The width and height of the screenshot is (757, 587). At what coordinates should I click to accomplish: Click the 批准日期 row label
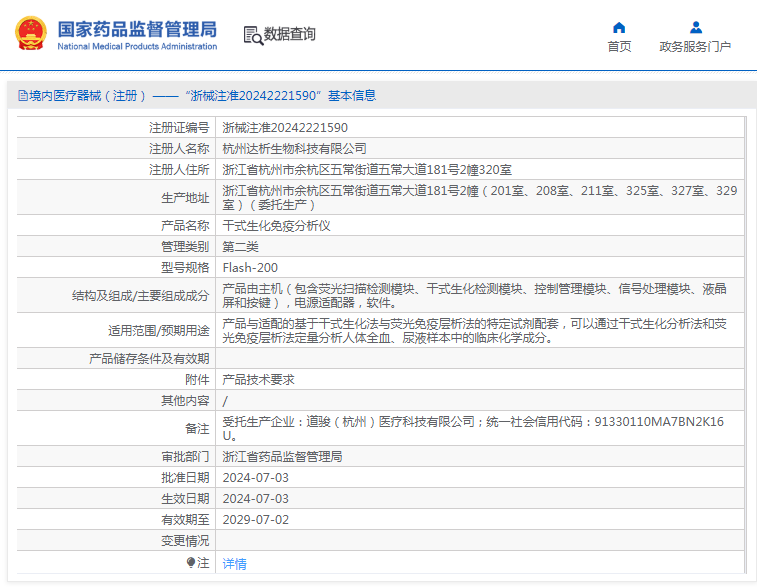185,477
